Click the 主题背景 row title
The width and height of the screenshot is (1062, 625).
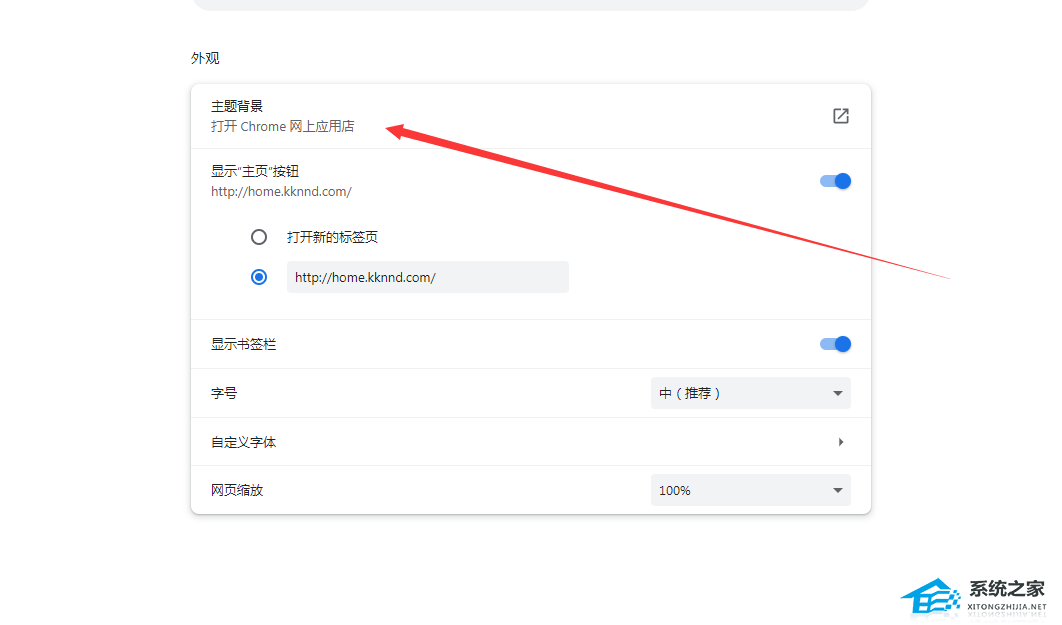pos(237,106)
